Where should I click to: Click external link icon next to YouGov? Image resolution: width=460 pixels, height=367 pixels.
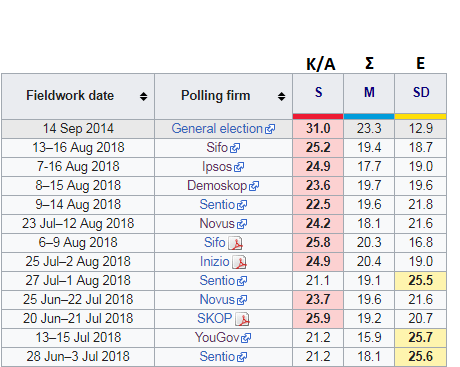coord(246,338)
